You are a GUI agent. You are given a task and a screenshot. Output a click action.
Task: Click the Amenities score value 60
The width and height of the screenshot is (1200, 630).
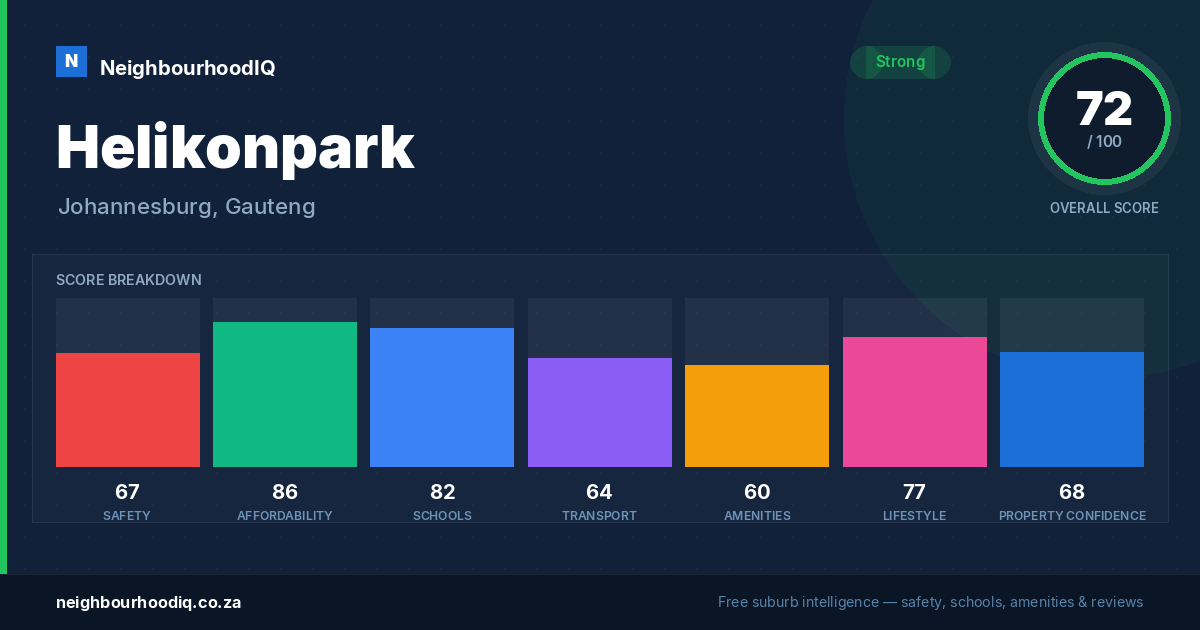pos(757,492)
